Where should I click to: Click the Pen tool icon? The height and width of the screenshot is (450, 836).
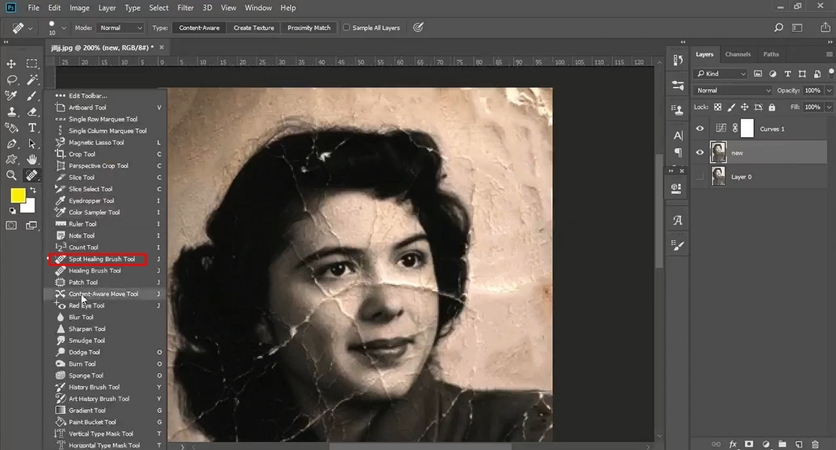12,143
